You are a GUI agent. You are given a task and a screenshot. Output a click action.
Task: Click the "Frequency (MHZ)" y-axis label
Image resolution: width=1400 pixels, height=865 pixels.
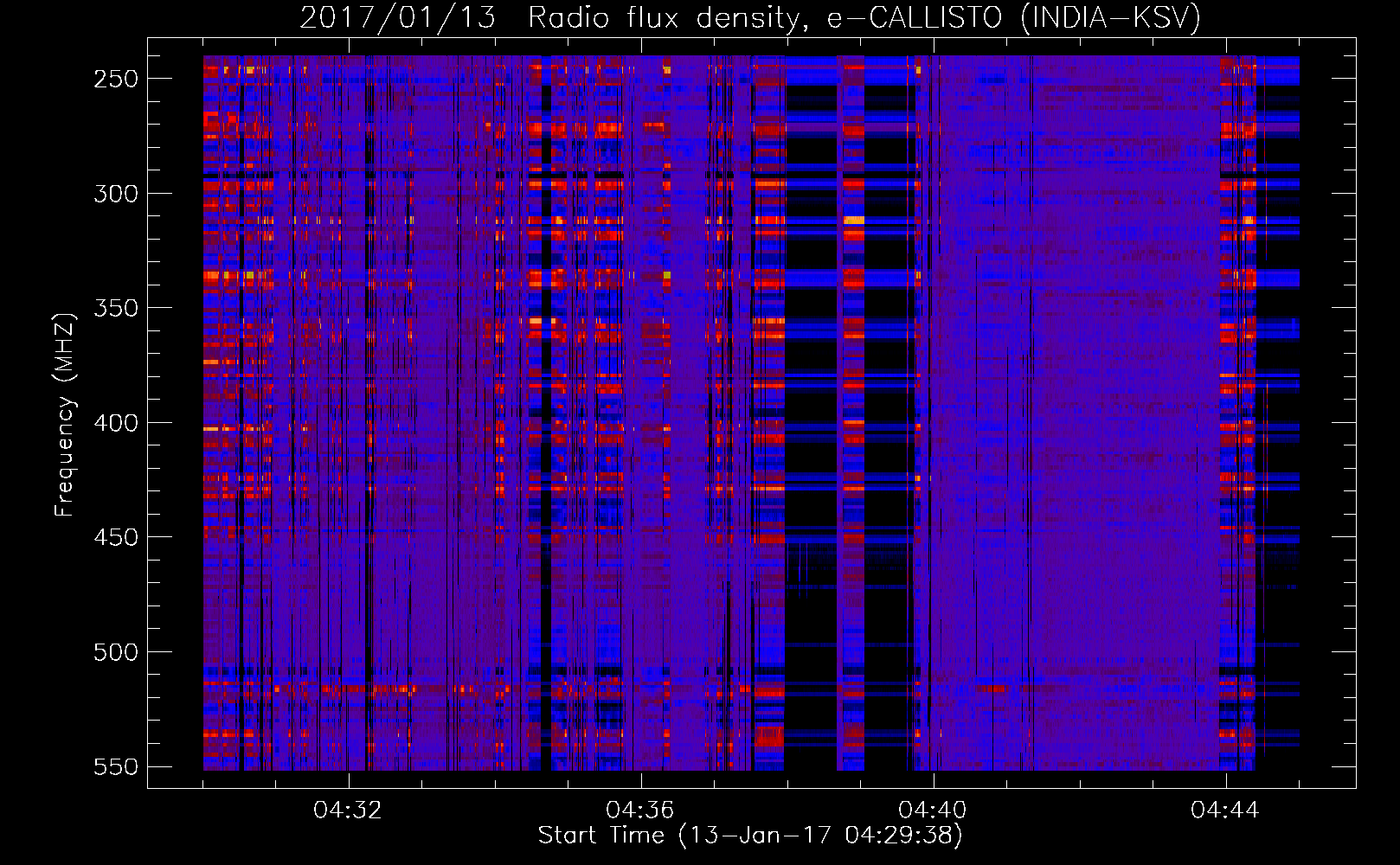(x=65, y=414)
